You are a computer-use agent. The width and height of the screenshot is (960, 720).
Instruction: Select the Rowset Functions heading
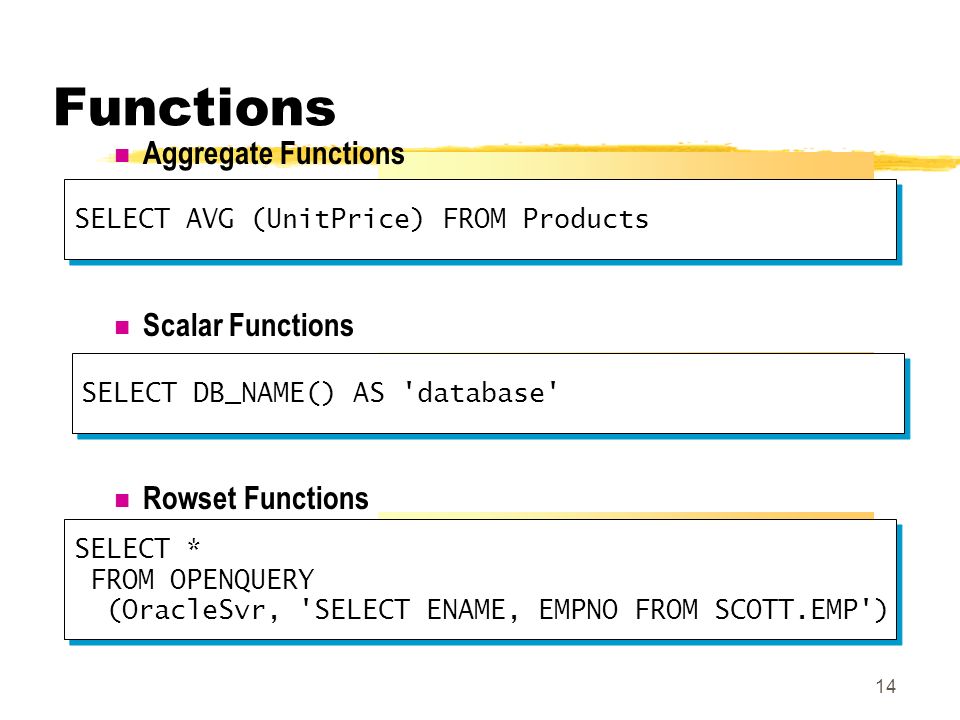(255, 498)
